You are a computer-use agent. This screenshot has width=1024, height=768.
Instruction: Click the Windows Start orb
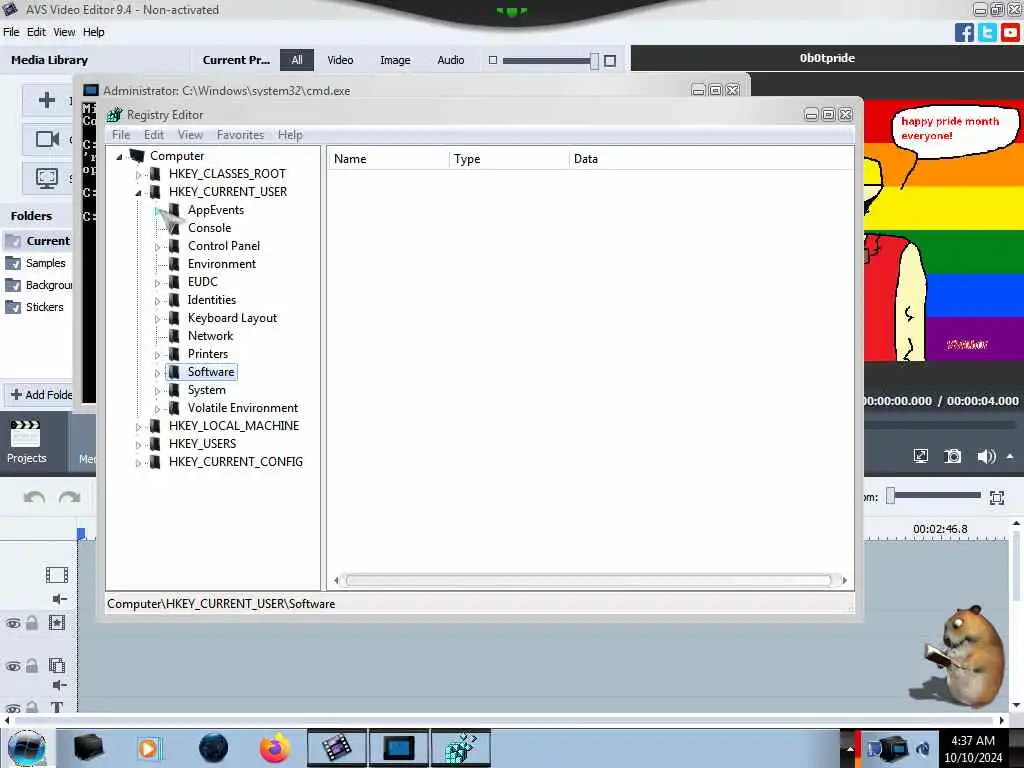point(26,748)
